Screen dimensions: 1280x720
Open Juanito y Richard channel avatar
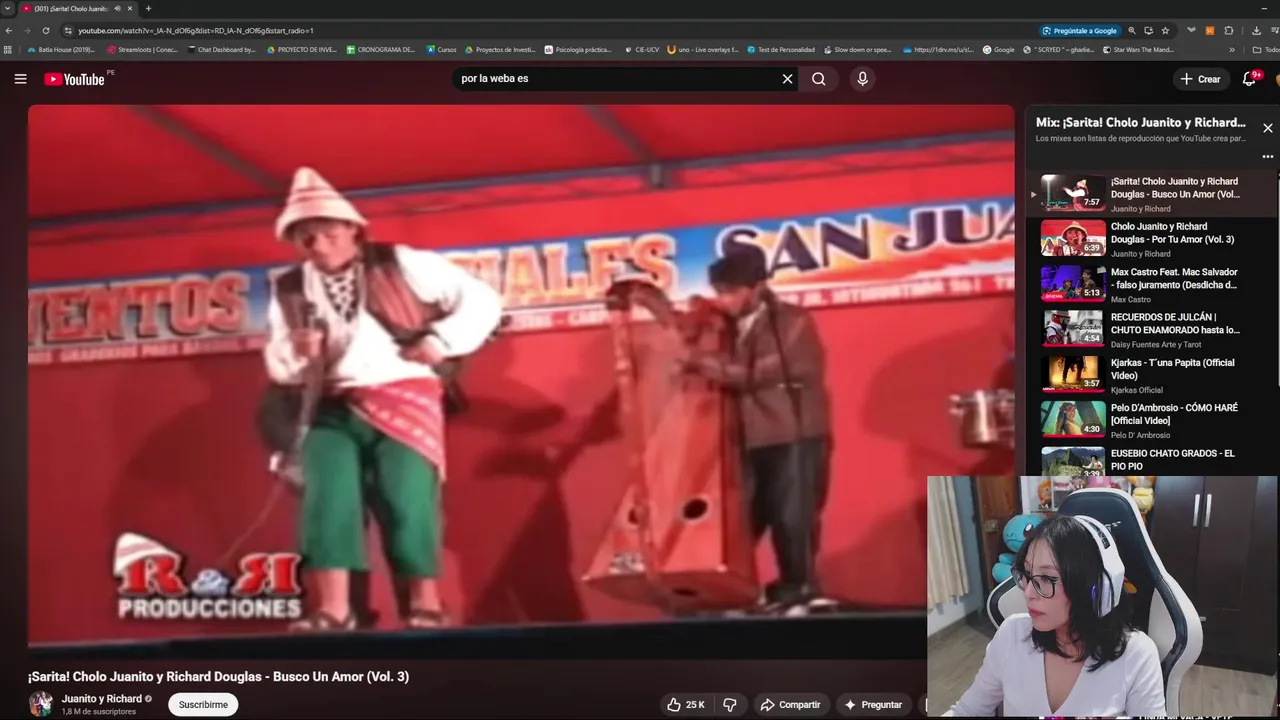coord(41,704)
